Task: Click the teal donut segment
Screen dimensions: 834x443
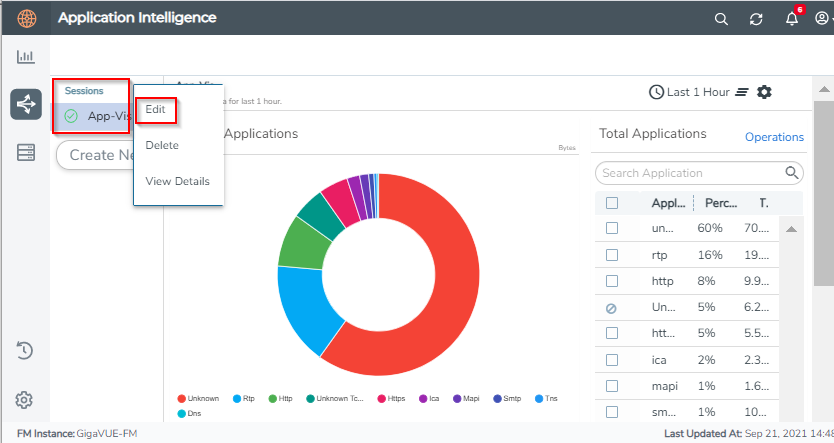Action: 322,215
